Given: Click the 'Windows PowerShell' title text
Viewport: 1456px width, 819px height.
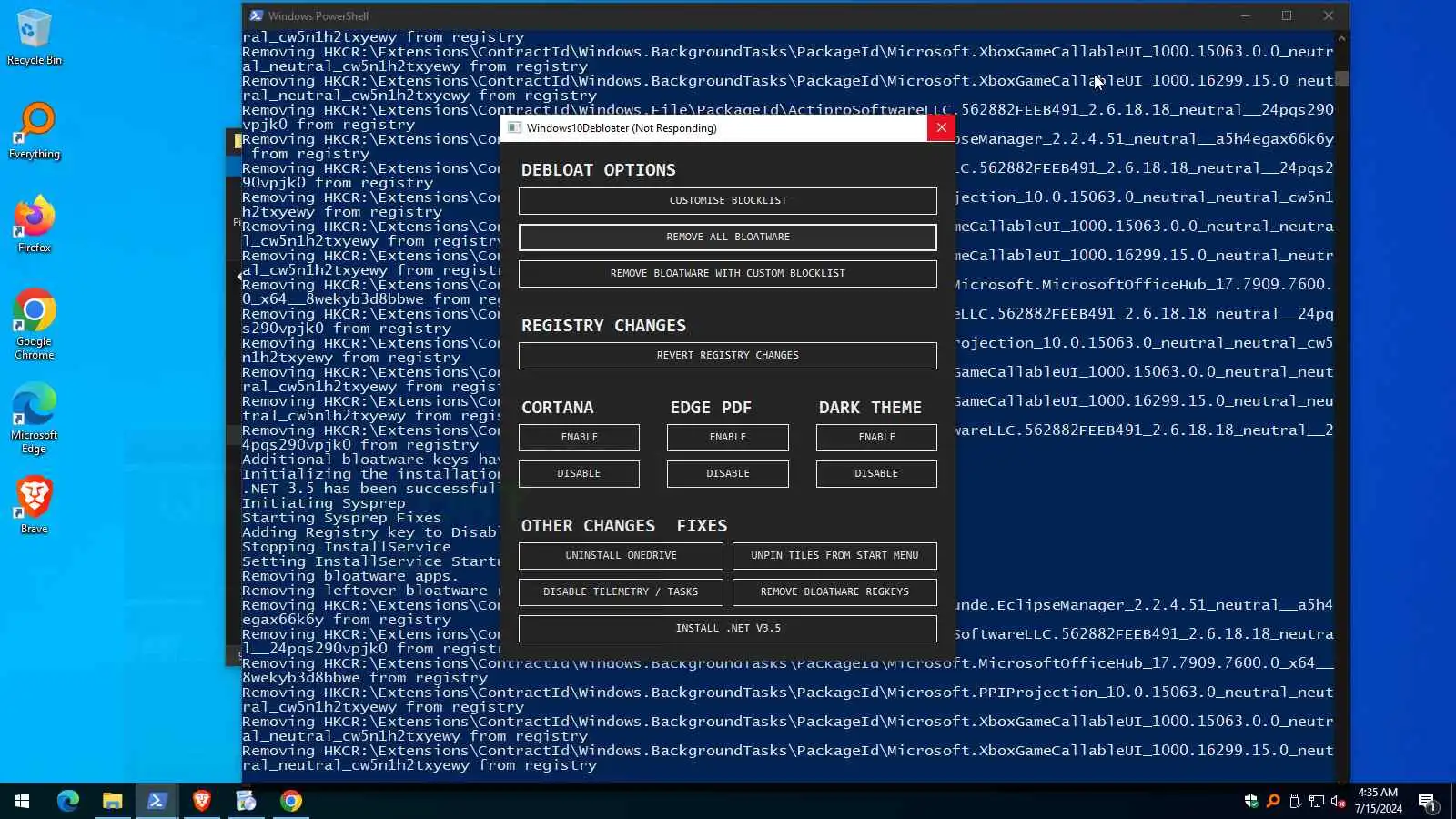Looking at the screenshot, I should 318,15.
